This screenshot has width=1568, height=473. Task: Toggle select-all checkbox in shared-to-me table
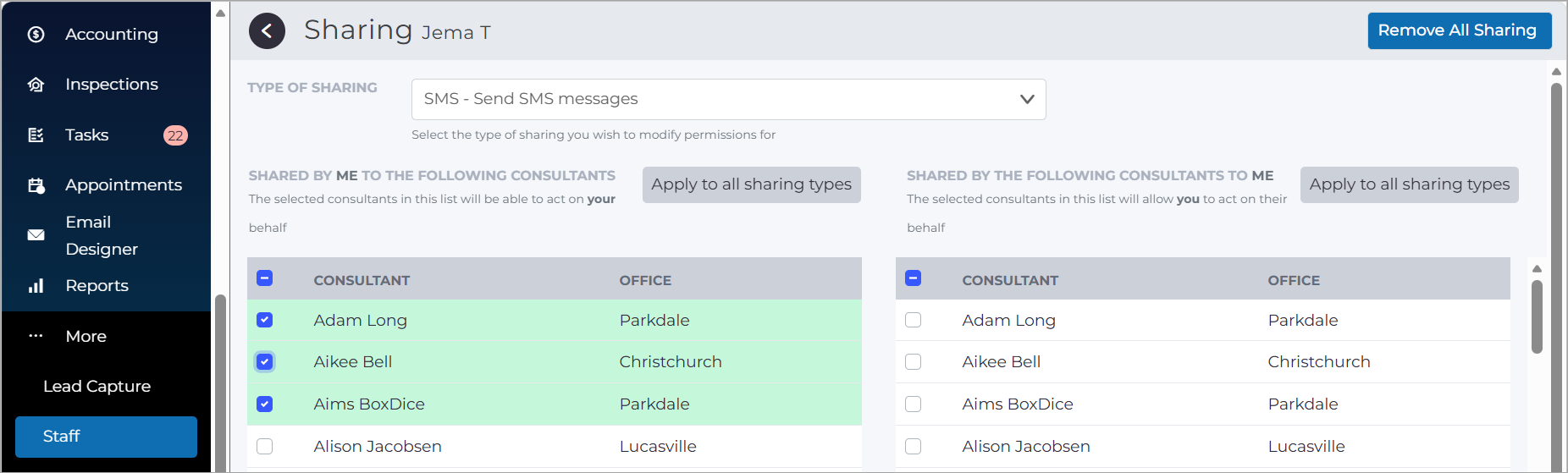click(x=914, y=278)
